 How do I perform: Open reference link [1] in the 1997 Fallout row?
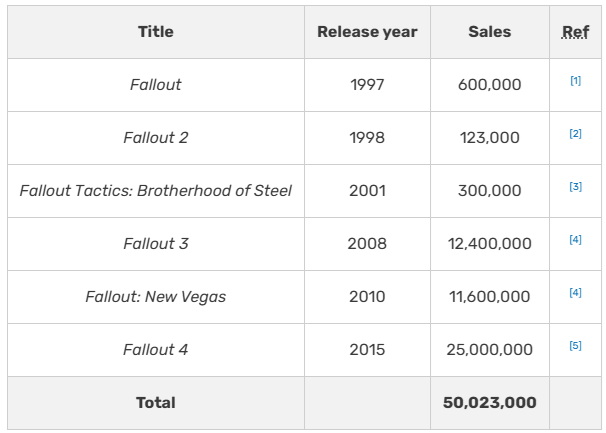[x=575, y=81]
